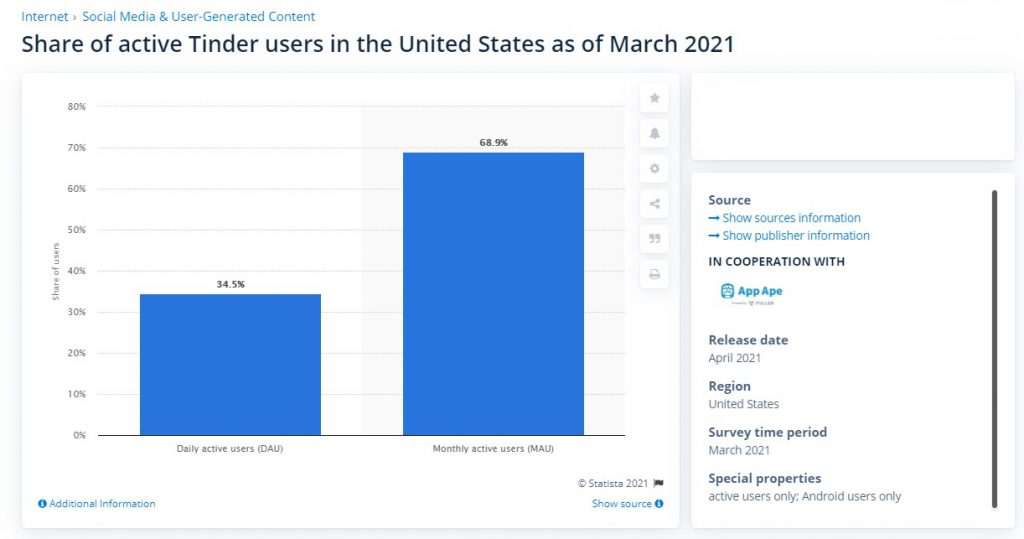The image size is (1024, 539).
Task: Click Show sources information link
Action: click(791, 218)
